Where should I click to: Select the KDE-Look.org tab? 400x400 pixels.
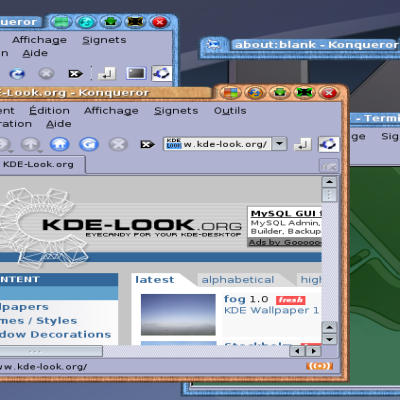pos(38,164)
